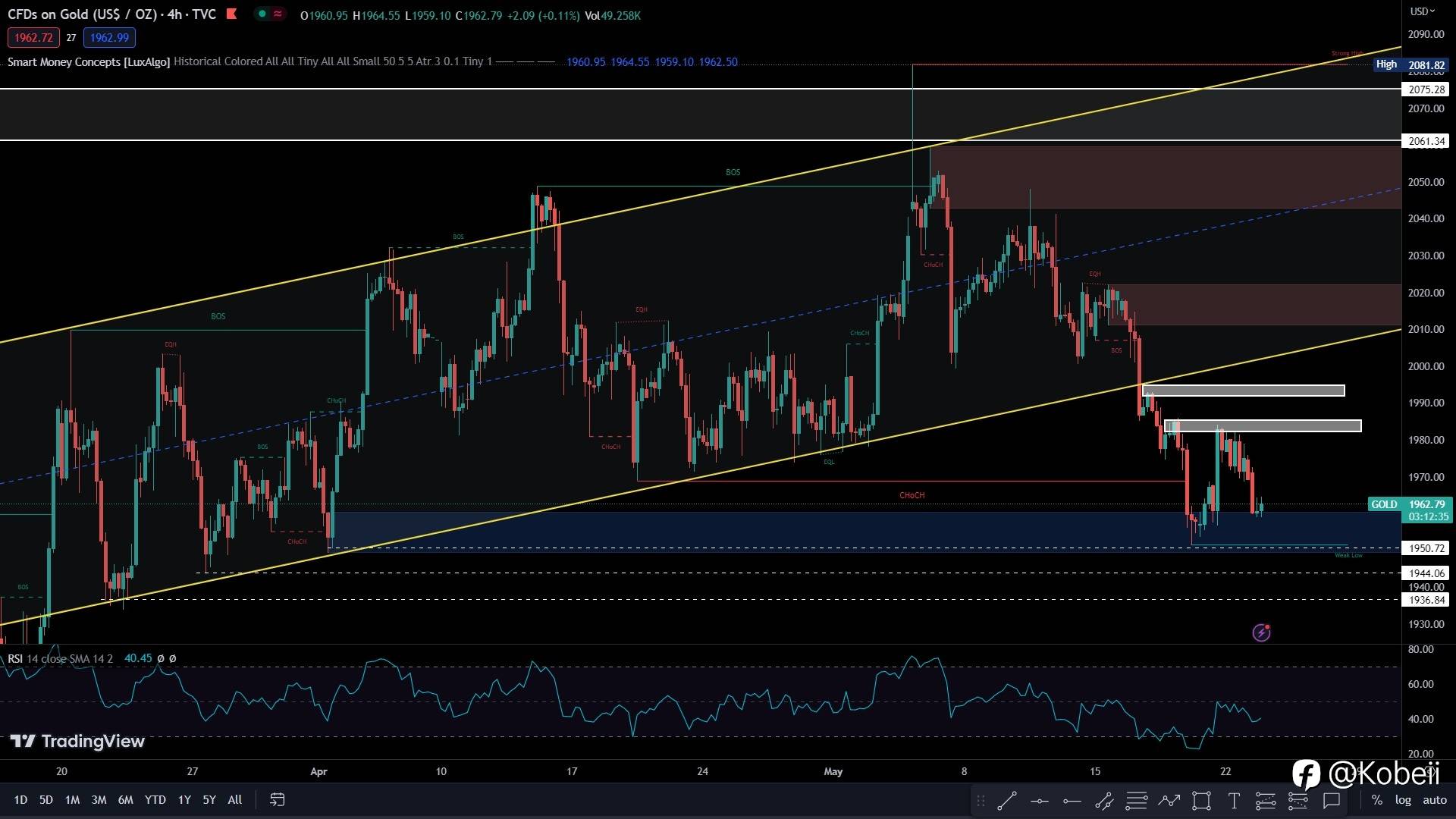The image size is (1456, 819).
Task: Expand the RSI indicator legend
Action: tap(15, 658)
